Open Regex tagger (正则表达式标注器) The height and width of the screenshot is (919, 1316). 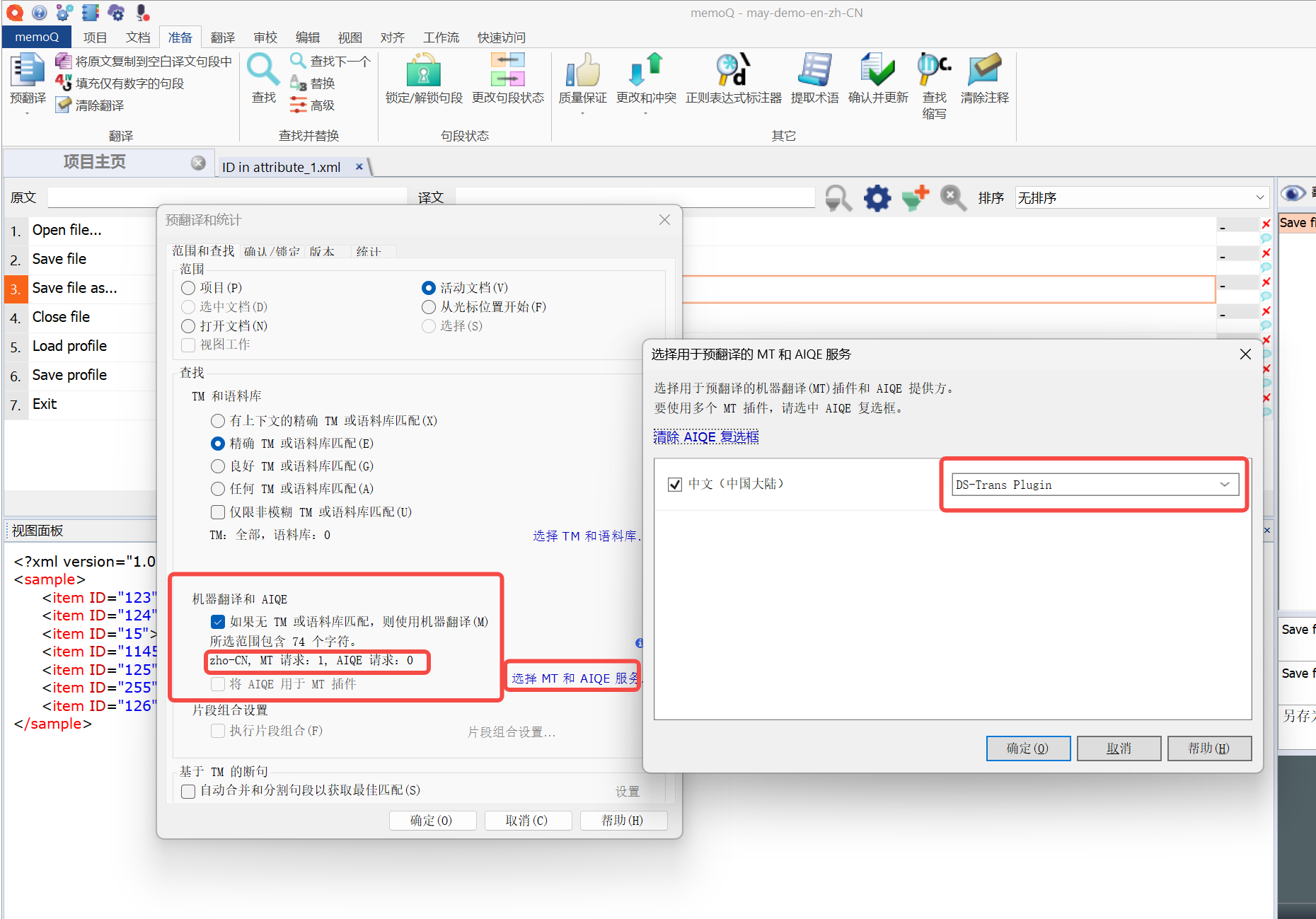point(733,79)
